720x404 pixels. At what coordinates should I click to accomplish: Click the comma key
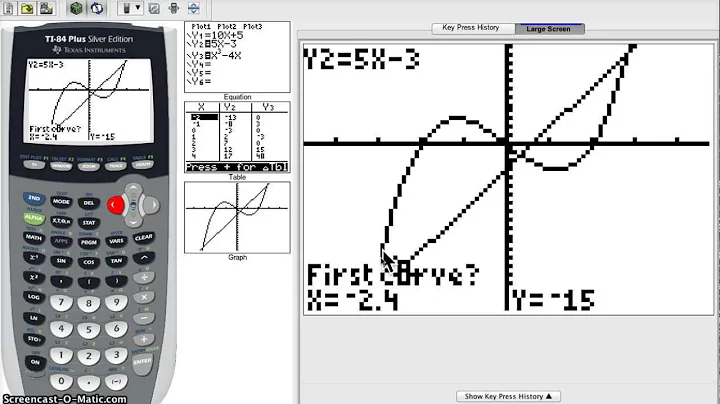pyautogui.click(x=61, y=281)
